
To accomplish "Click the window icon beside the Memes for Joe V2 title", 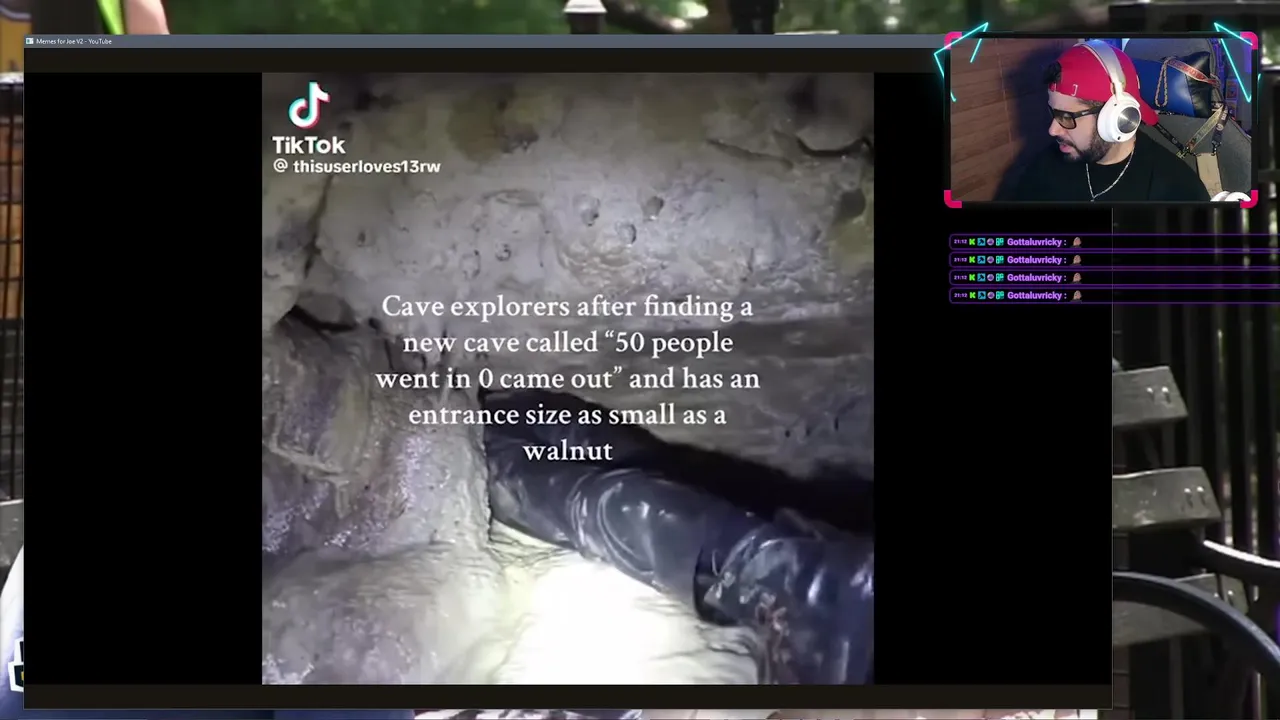I will [30, 41].
